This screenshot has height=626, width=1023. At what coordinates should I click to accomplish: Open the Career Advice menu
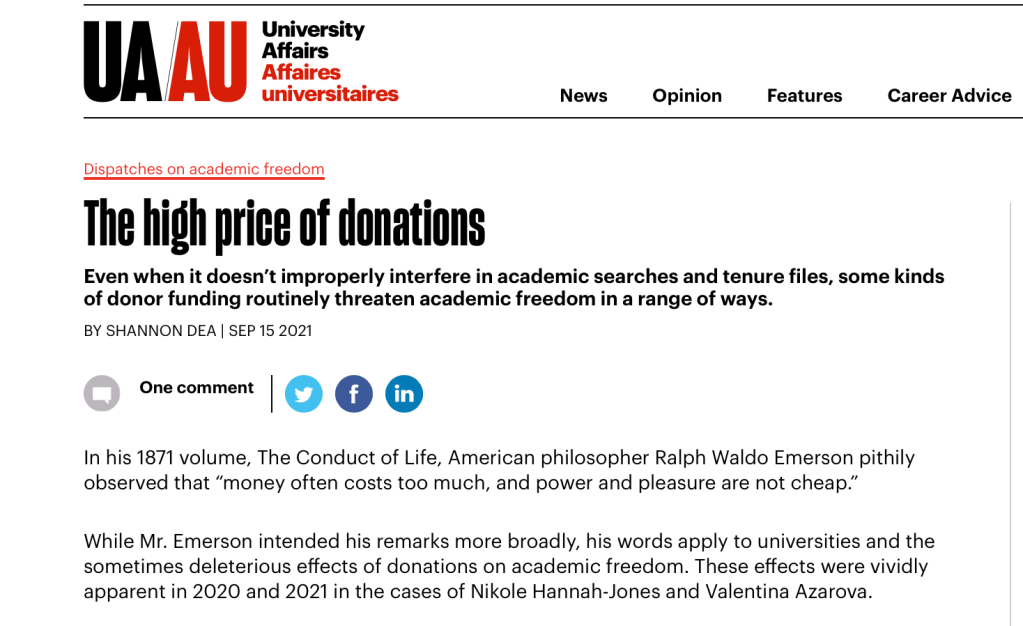click(949, 96)
